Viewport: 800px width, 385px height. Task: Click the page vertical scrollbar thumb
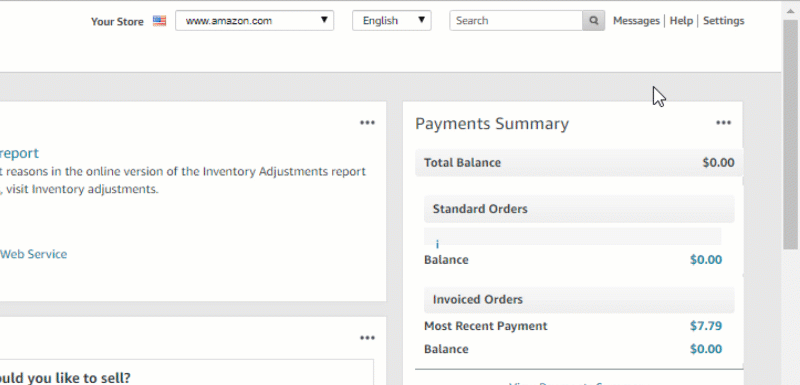pos(791,135)
